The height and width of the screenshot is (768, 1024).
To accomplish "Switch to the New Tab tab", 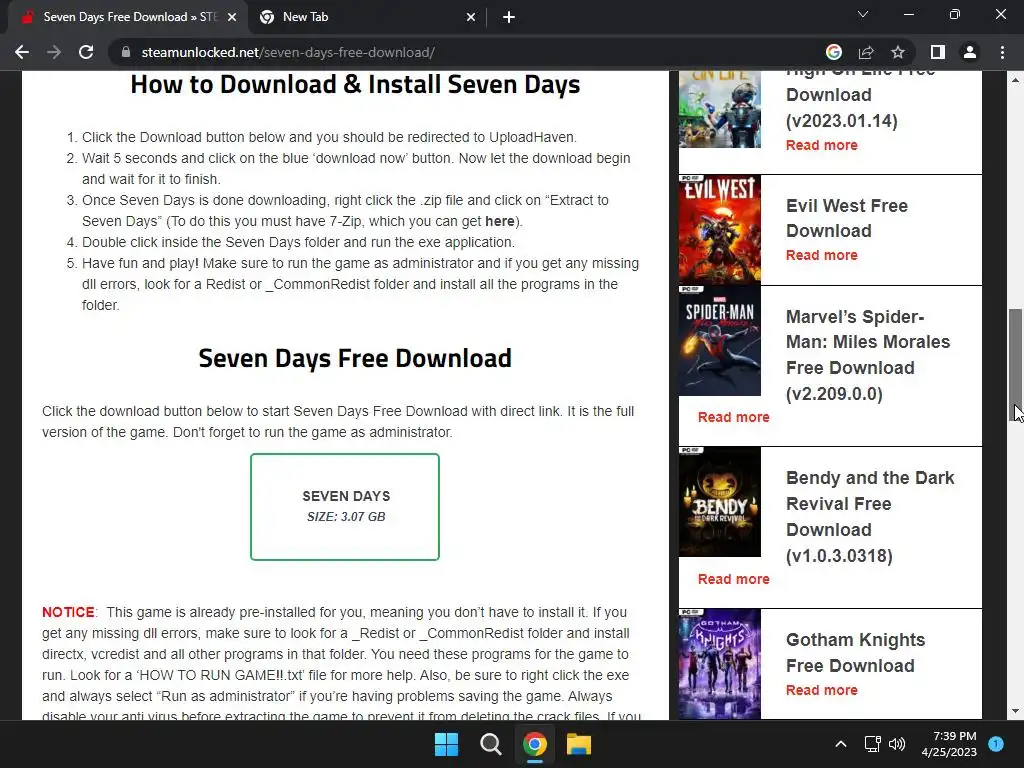I will pos(368,17).
